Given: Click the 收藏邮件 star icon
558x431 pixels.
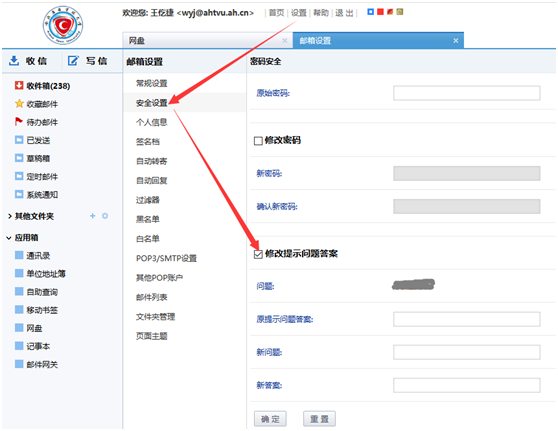Looking at the screenshot, I should pyautogui.click(x=19, y=104).
